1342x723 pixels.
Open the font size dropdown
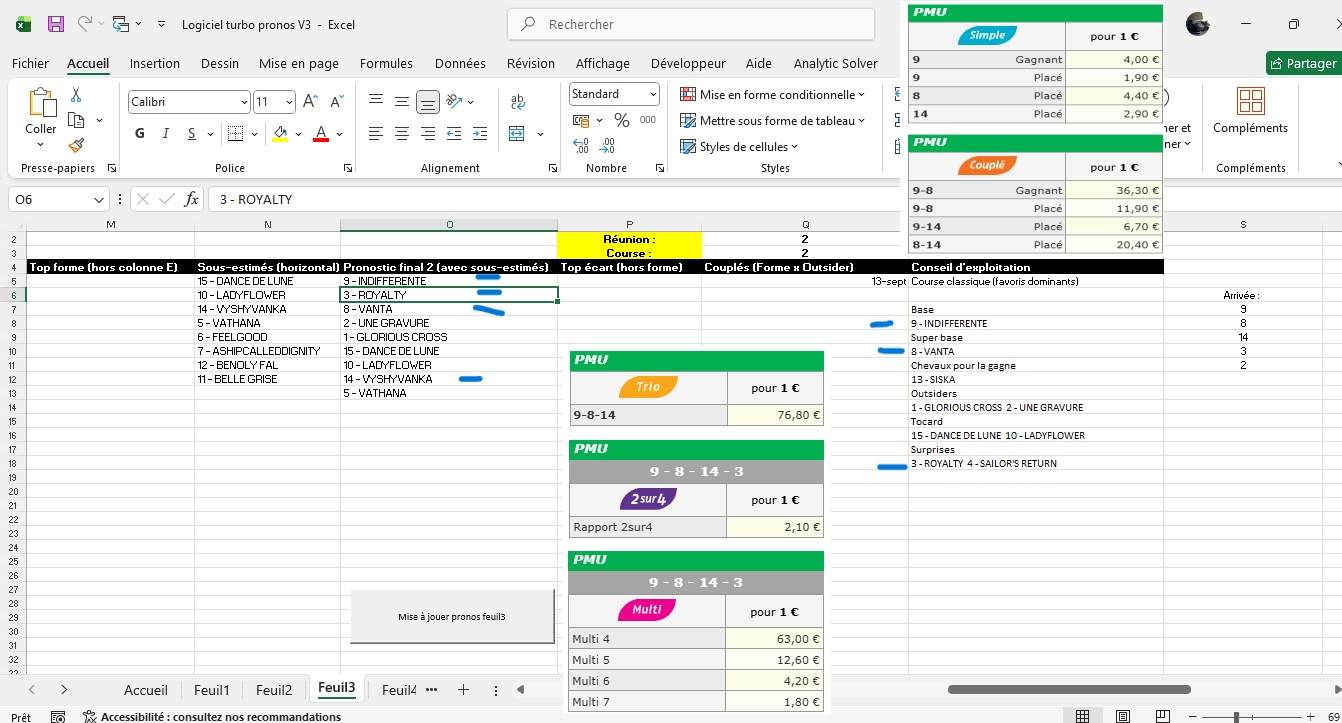(290, 102)
